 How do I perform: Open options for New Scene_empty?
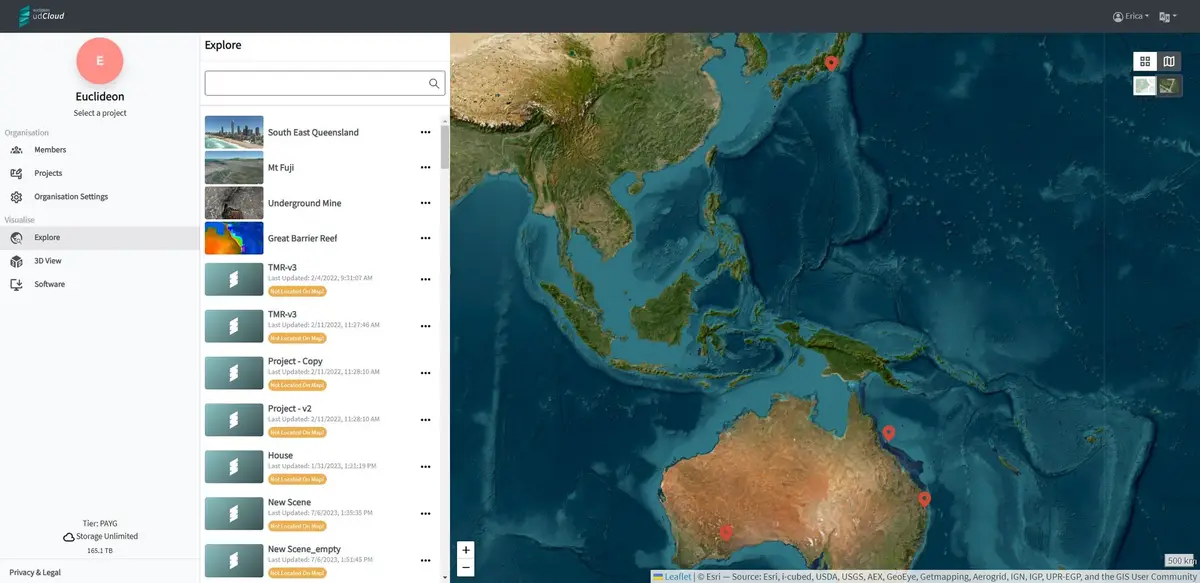pyautogui.click(x=426, y=560)
